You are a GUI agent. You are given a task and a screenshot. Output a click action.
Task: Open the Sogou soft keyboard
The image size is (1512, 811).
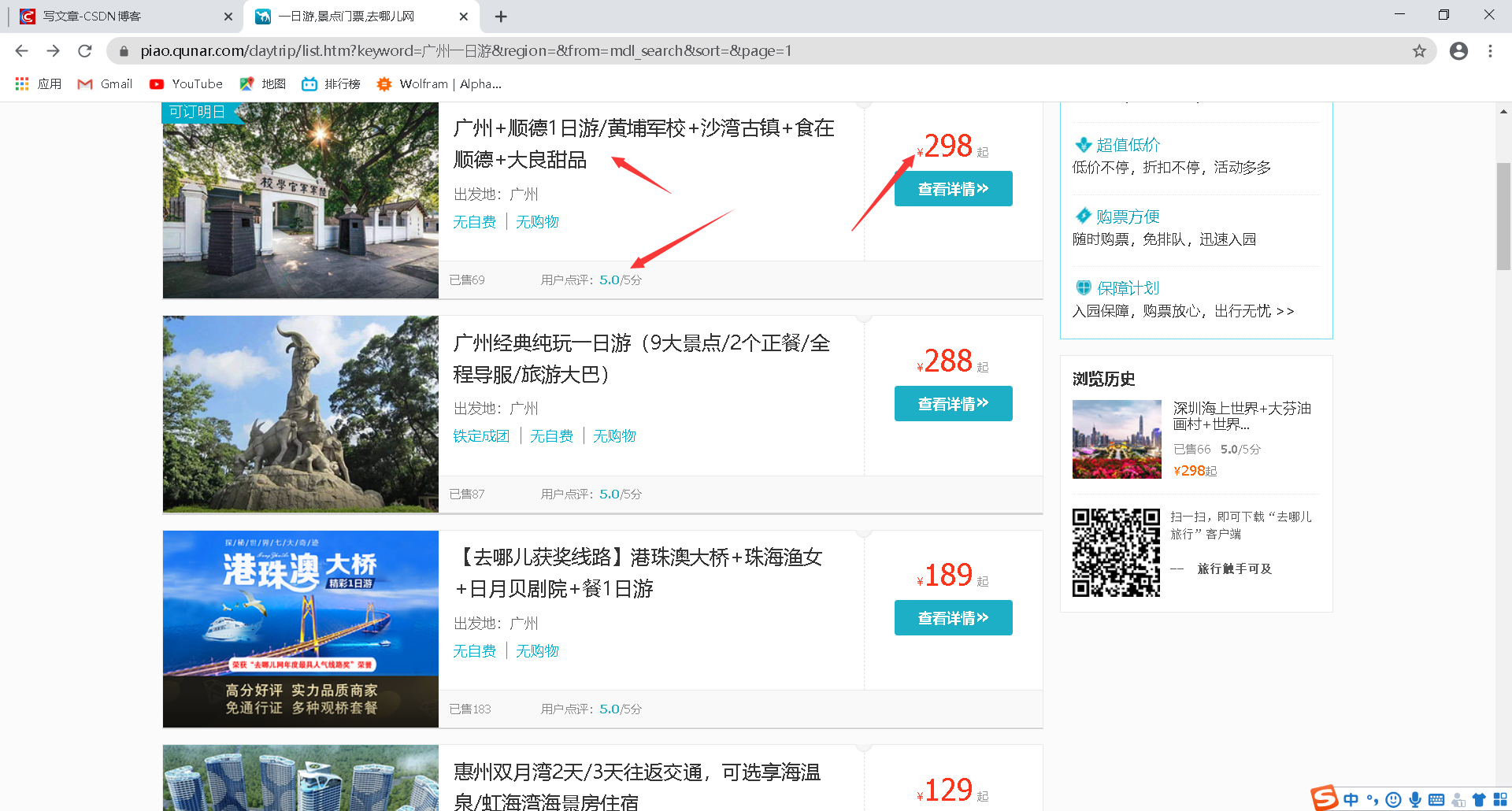(1436, 800)
